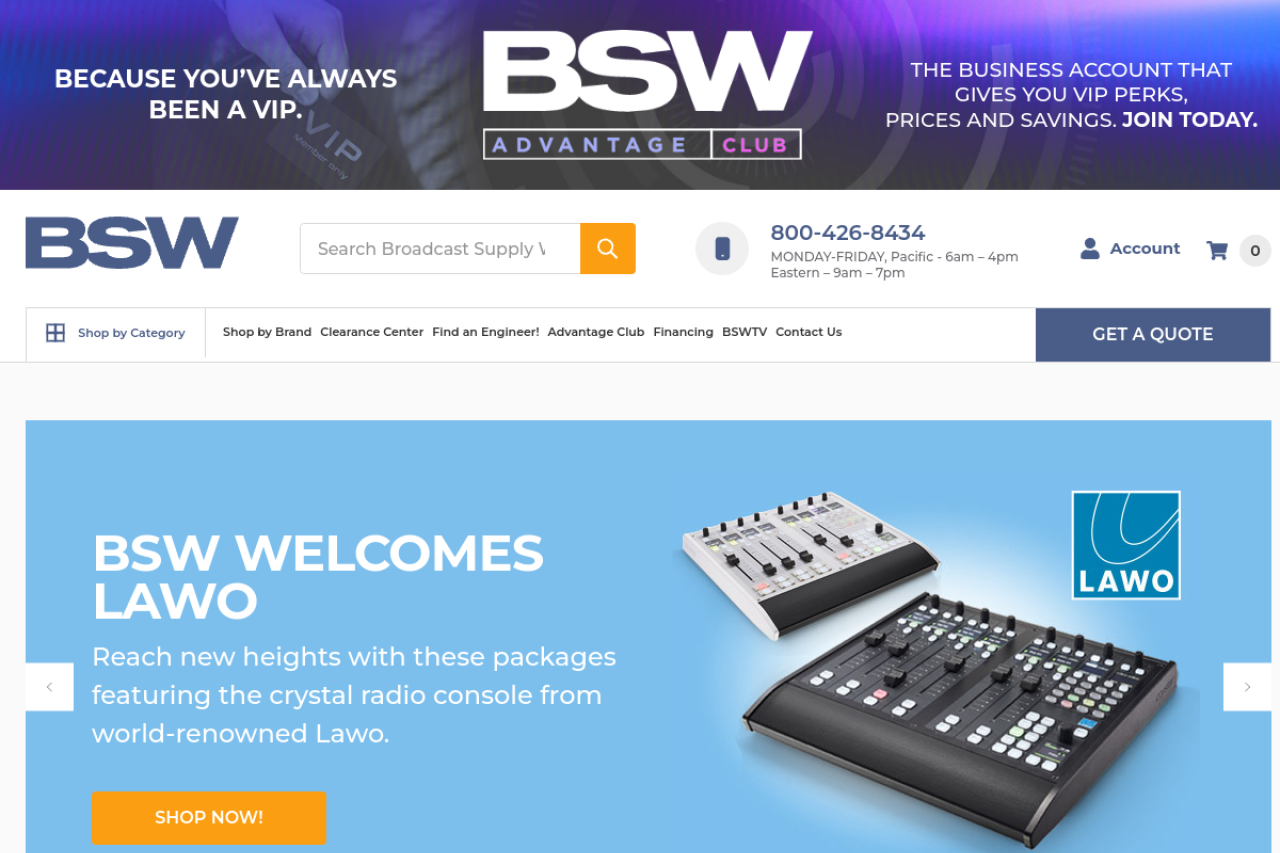The image size is (1280, 853).
Task: Open the Shop by Category grid icon
Action: pos(55,333)
